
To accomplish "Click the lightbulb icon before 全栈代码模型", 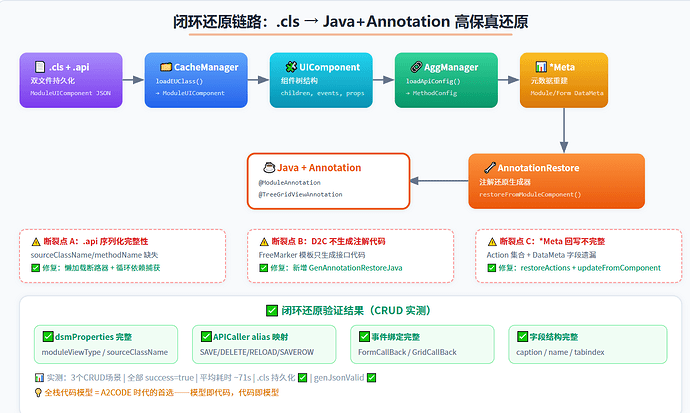I will tap(38, 392).
